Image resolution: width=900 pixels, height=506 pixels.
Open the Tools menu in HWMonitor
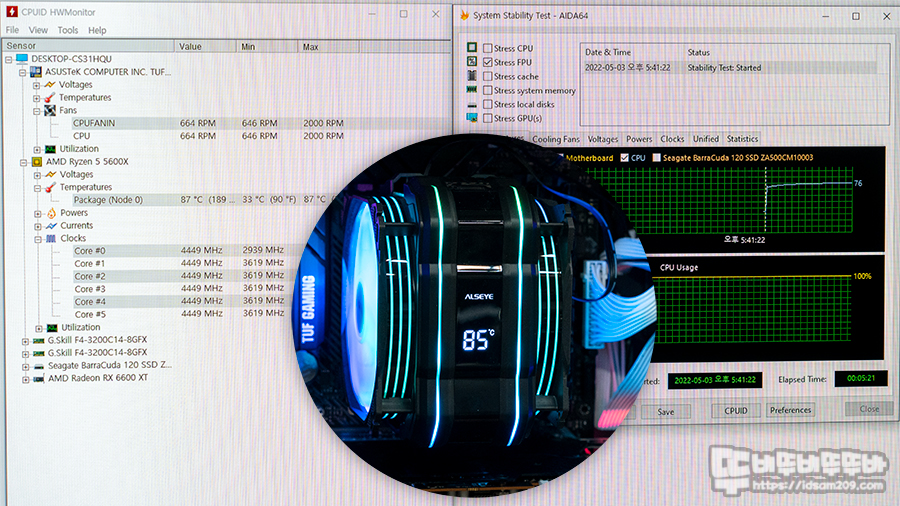click(68, 30)
